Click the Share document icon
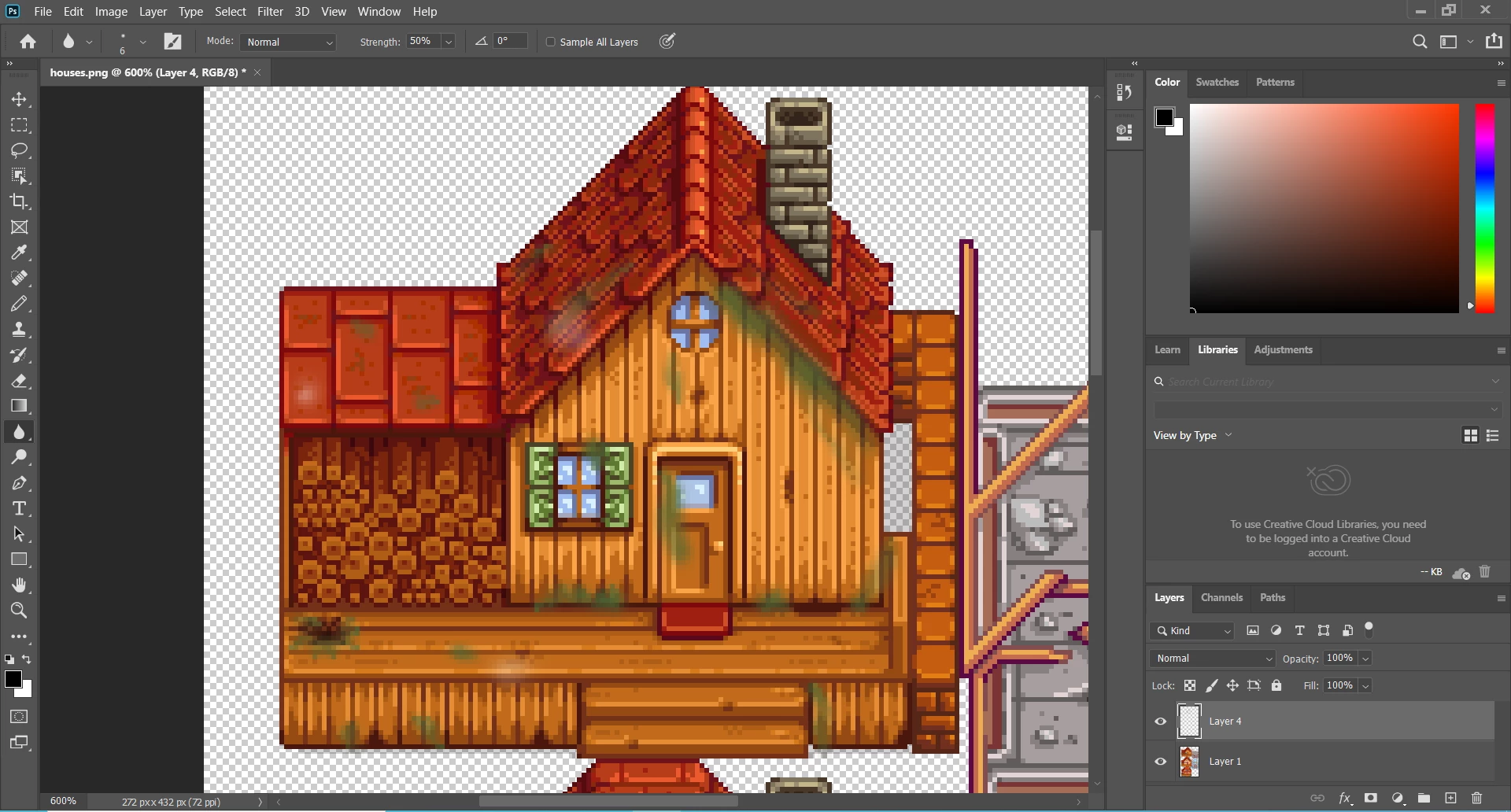 click(1494, 41)
